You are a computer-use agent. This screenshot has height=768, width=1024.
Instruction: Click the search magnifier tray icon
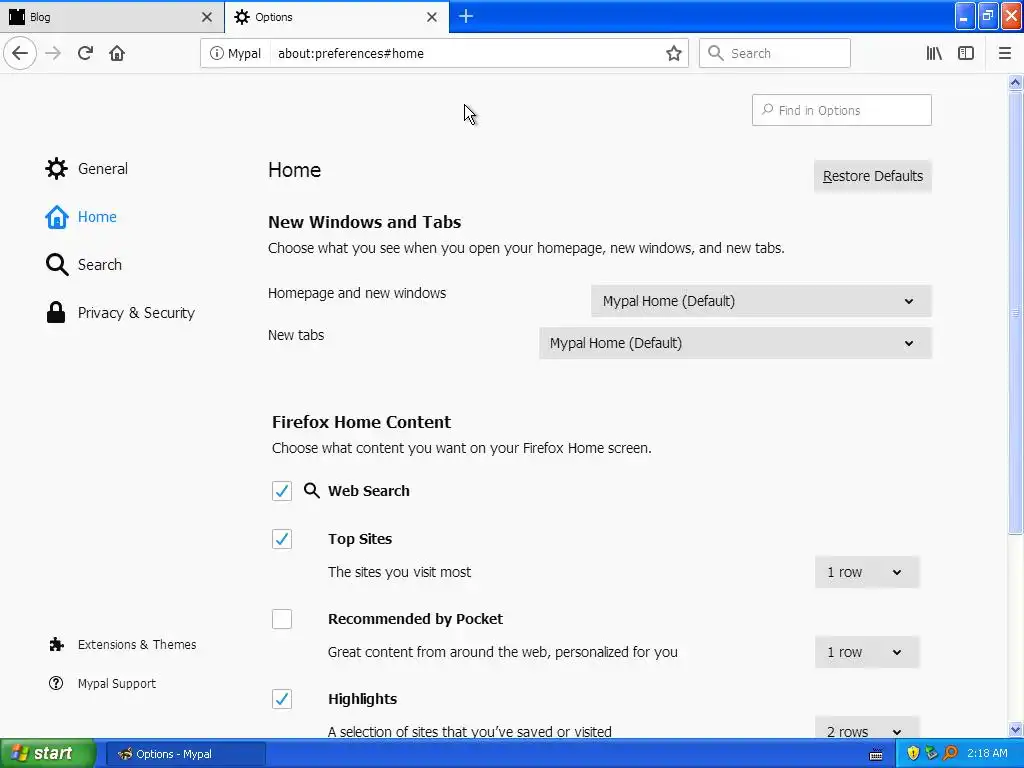tap(950, 754)
